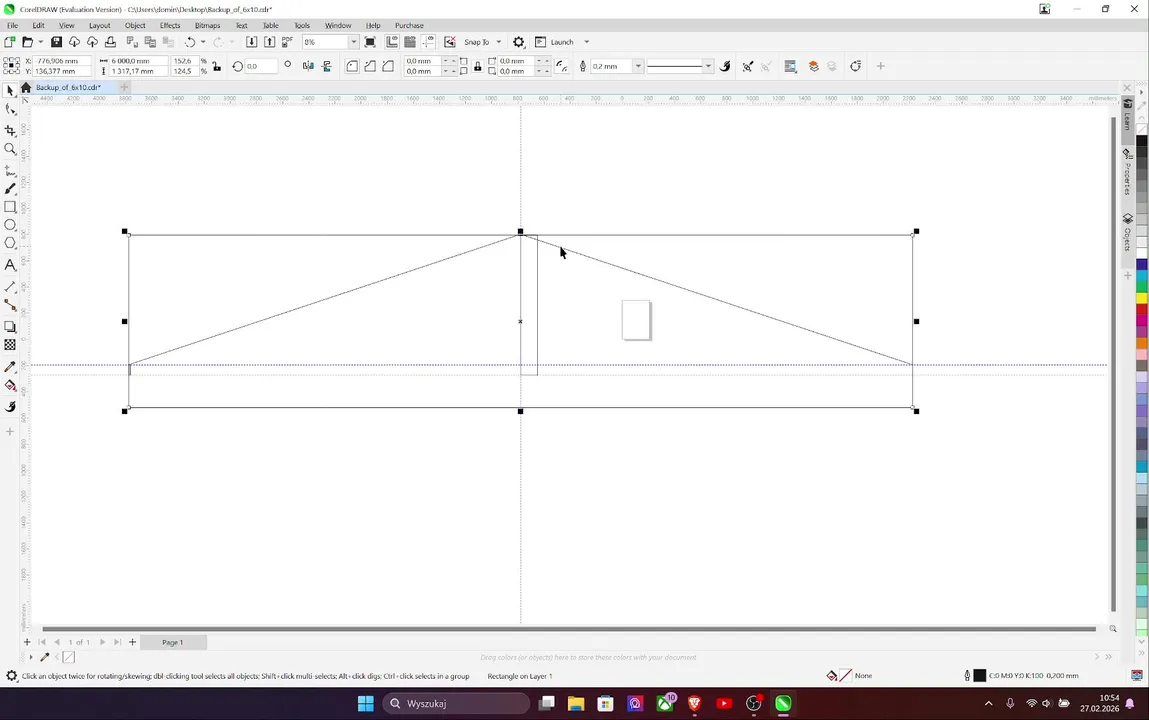
Task: Click the Export icon
Action: (269, 42)
